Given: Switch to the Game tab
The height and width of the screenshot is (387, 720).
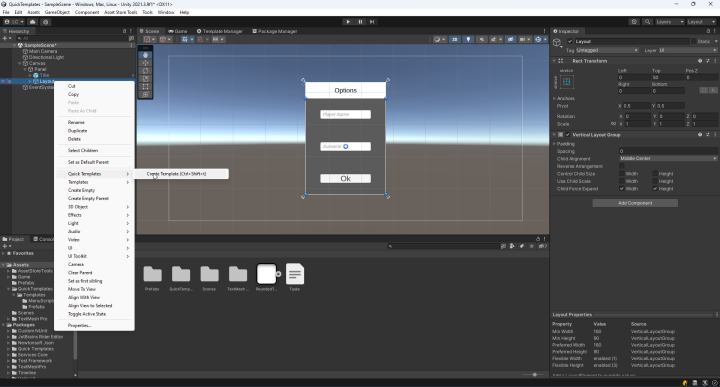Looking at the screenshot, I should coord(178,31).
